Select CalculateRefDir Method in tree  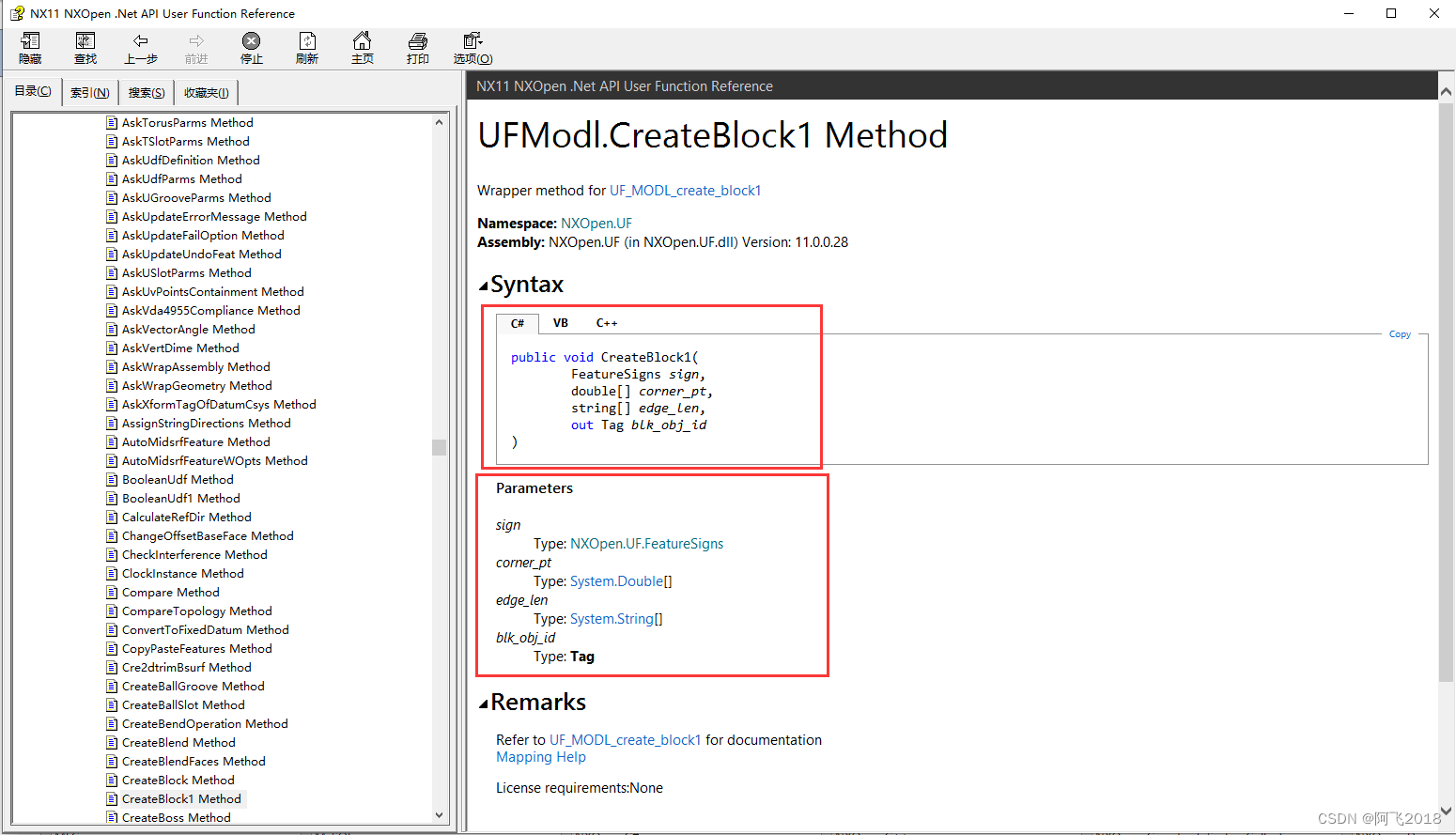(187, 518)
